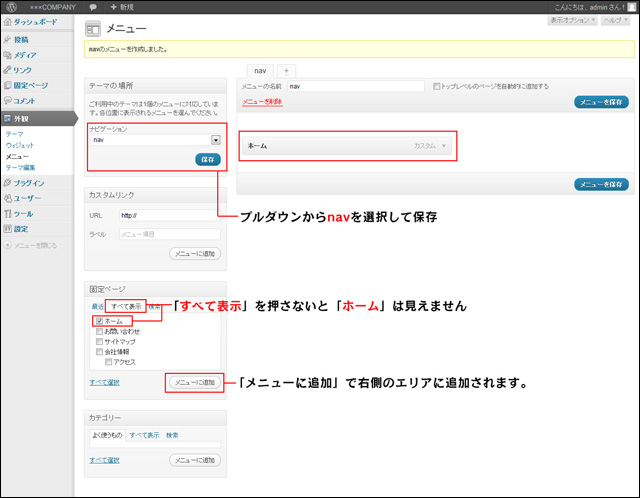640x498 pixels.
Task: Click メニューに追加 in カテゴリー box
Action: pos(195,460)
